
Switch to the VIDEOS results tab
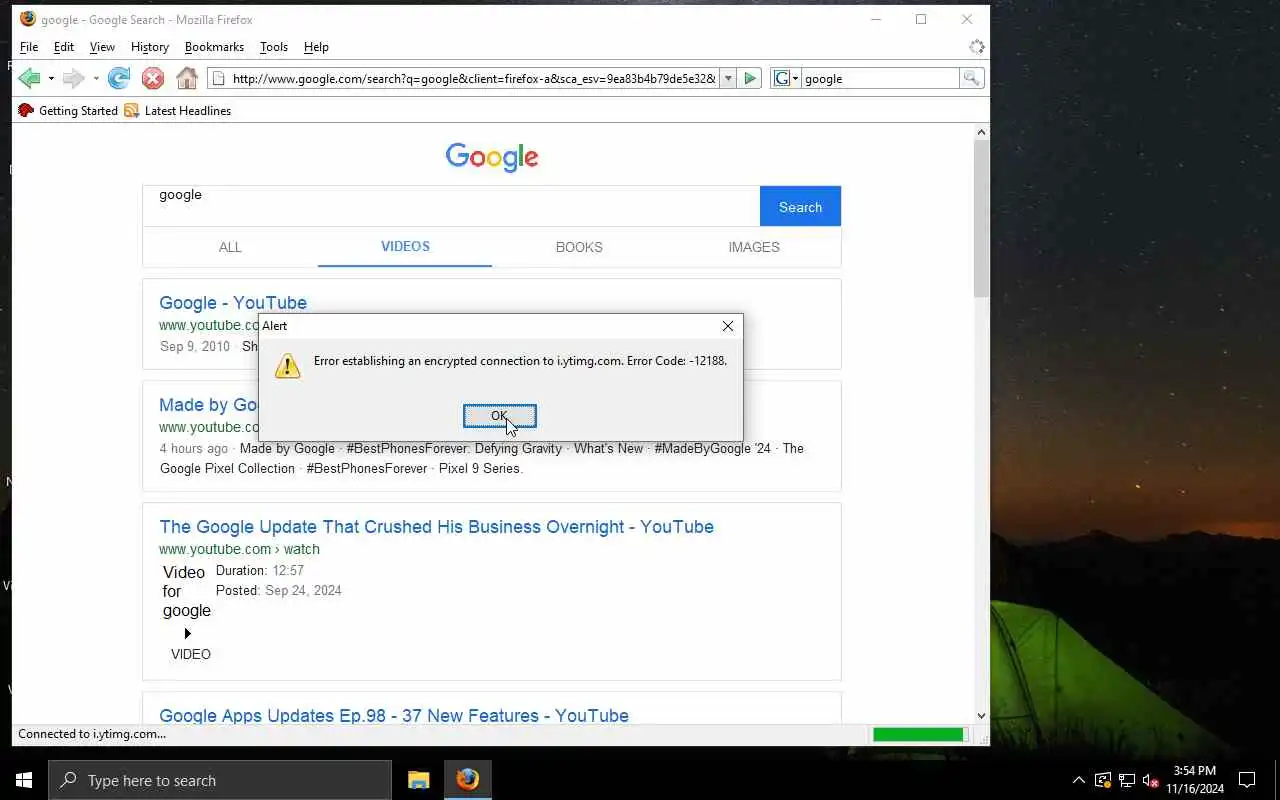pyautogui.click(x=405, y=247)
